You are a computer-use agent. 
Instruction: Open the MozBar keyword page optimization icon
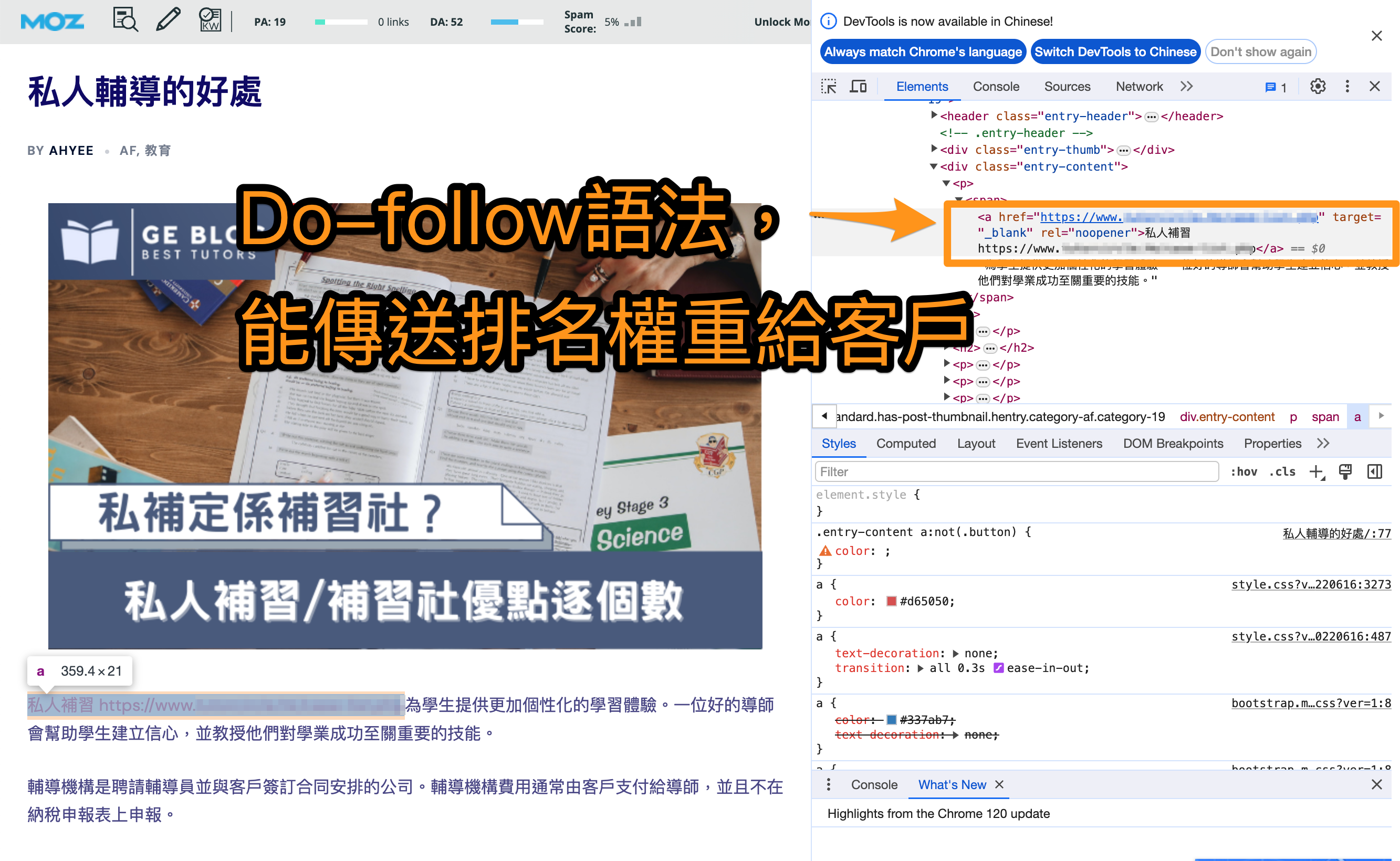tap(210, 20)
